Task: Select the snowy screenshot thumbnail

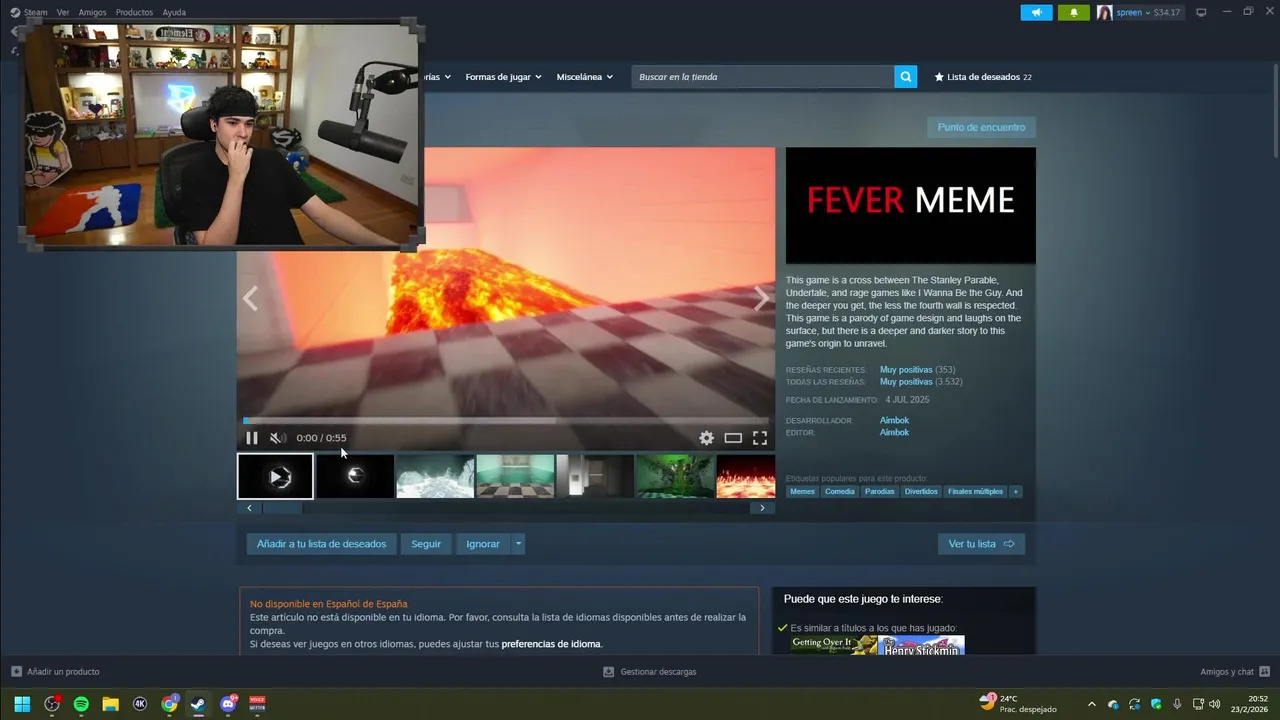Action: pyautogui.click(x=435, y=476)
